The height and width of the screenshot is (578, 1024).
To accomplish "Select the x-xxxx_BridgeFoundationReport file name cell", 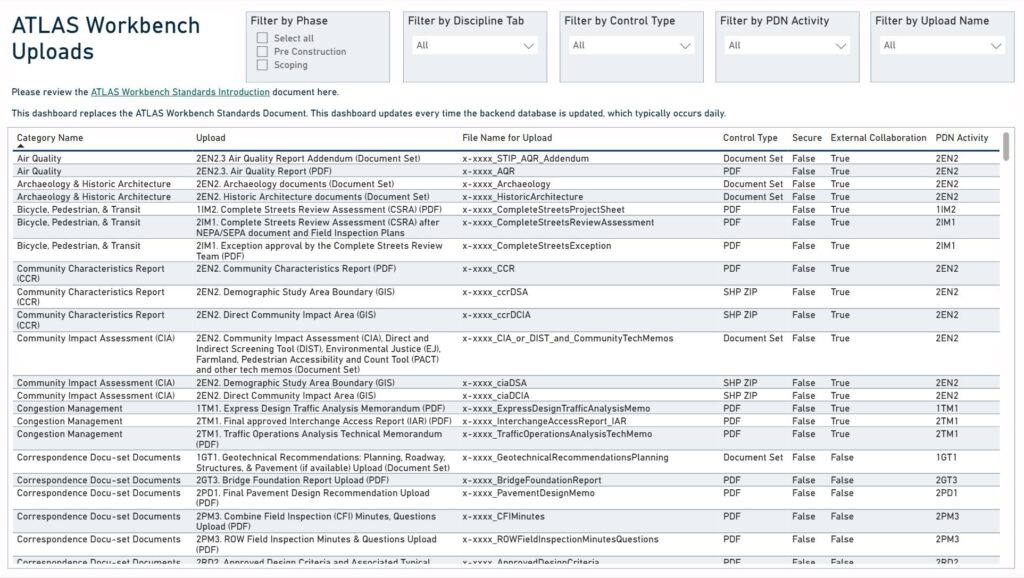I will tap(531, 480).
